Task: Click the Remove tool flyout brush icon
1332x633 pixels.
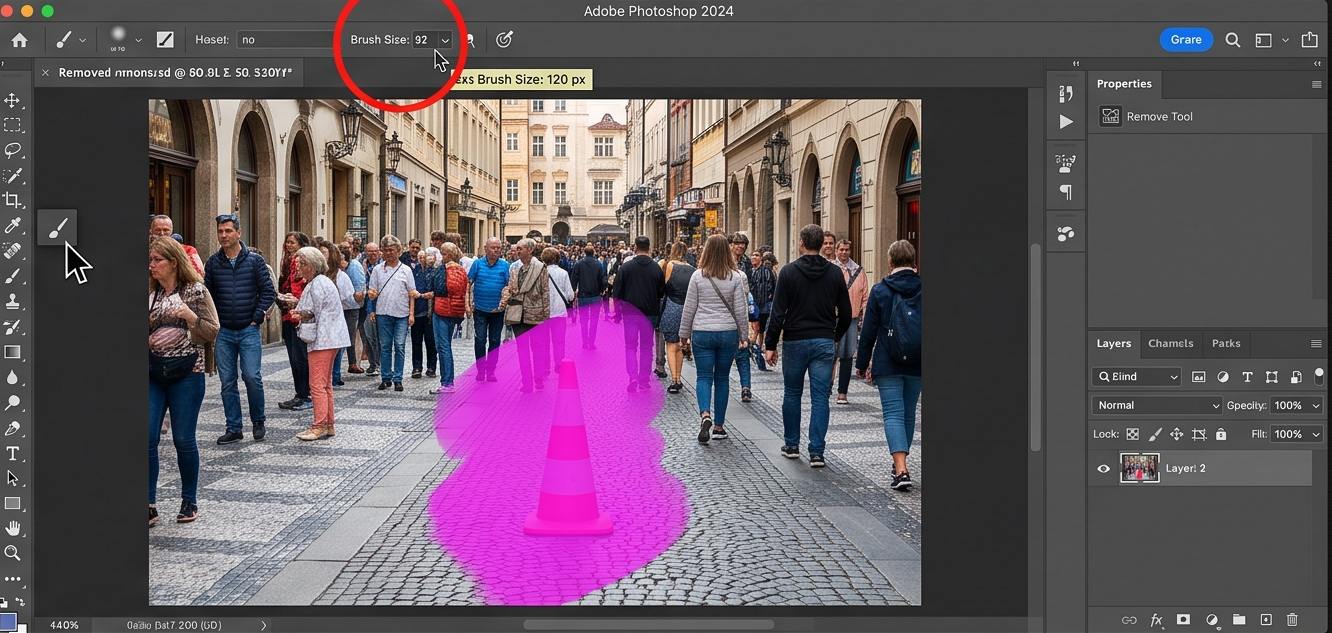Action: (57, 227)
